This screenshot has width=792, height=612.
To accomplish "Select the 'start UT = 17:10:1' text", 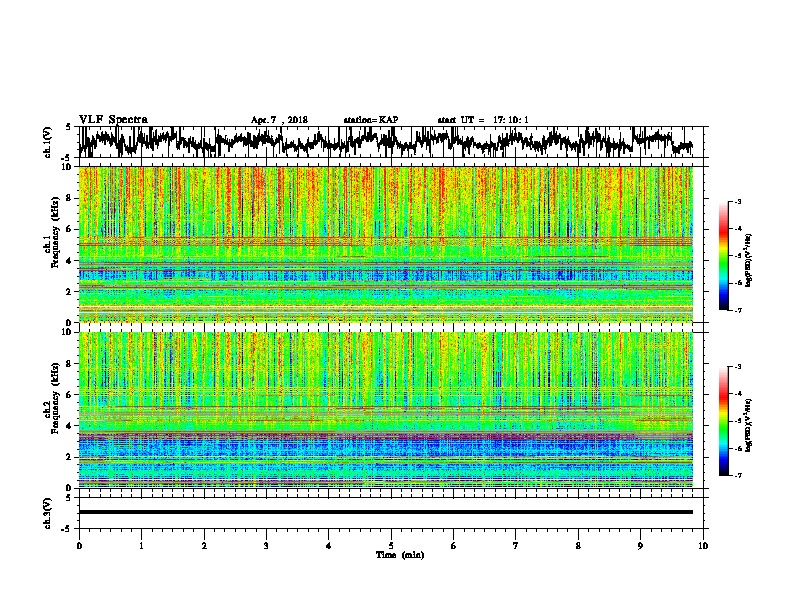I will point(483,120).
